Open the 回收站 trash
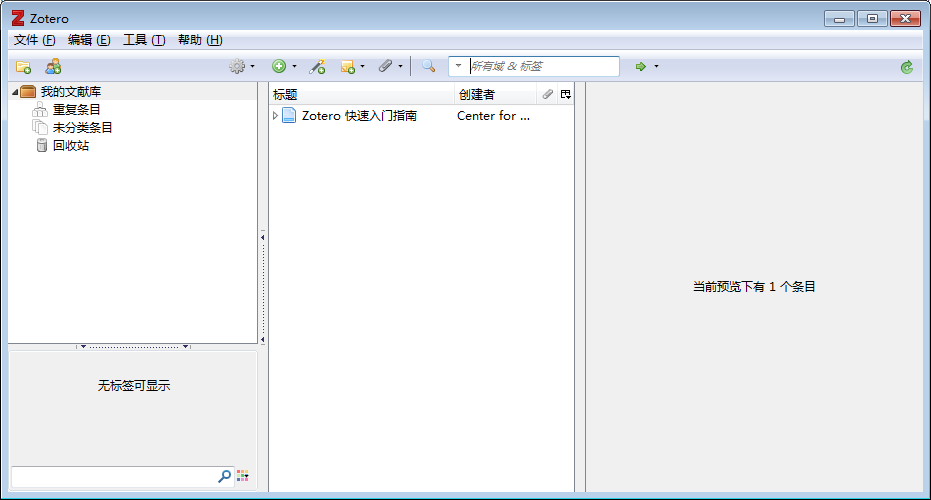This screenshot has width=931, height=500. point(71,145)
